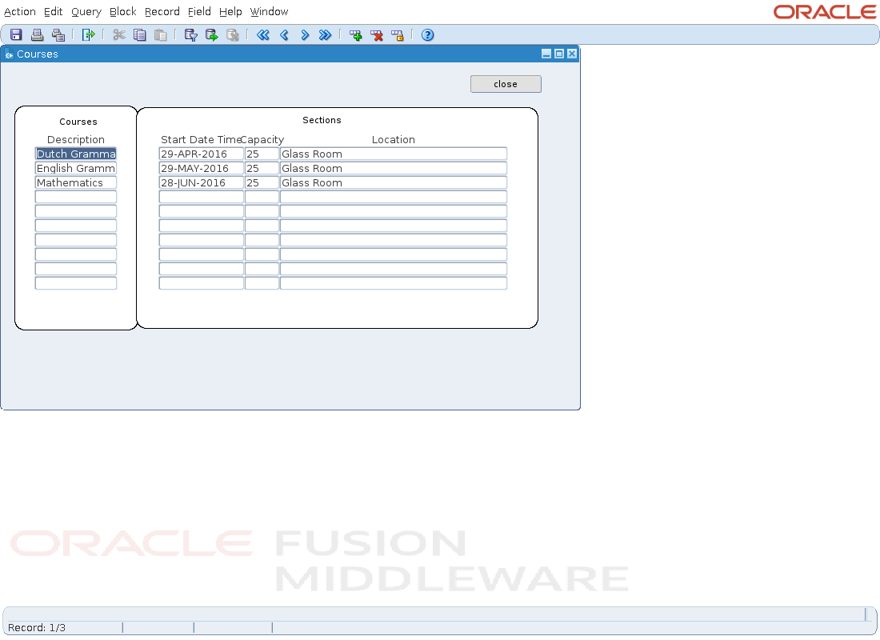This screenshot has height=640, width=880.
Task: Maximize the Courses window
Action: click(559, 54)
